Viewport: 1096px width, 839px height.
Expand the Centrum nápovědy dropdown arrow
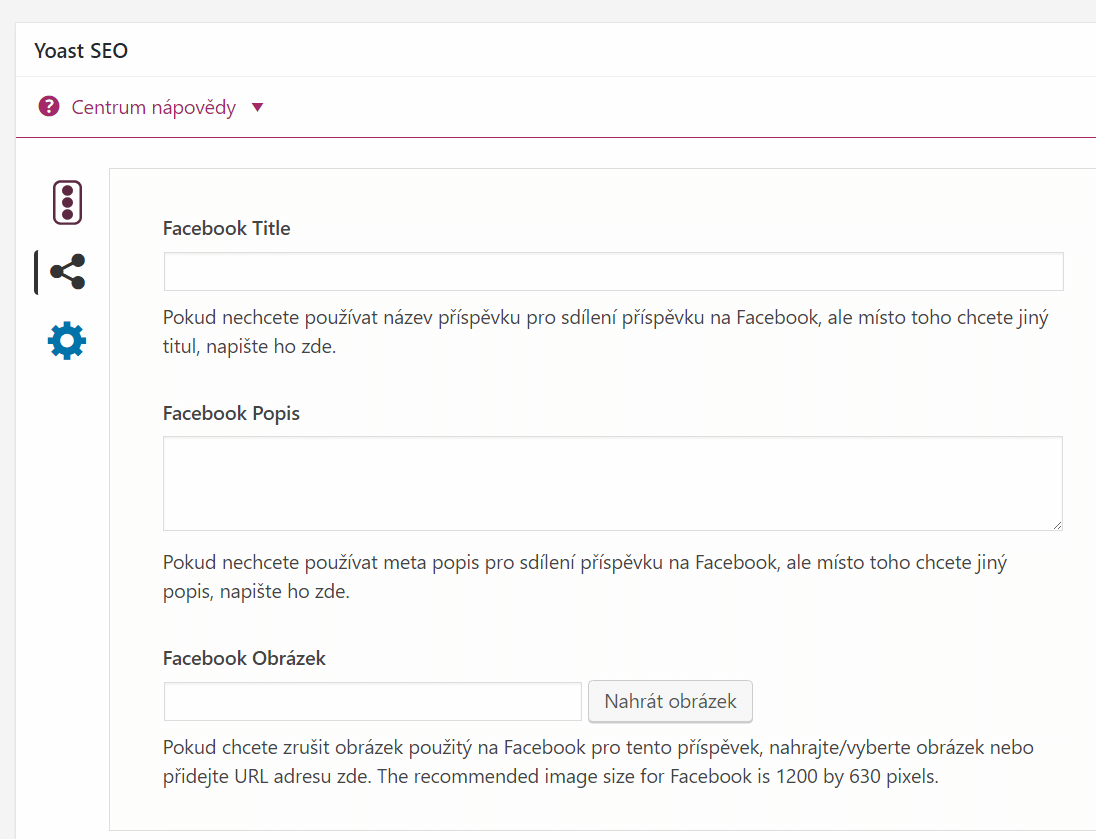point(257,107)
